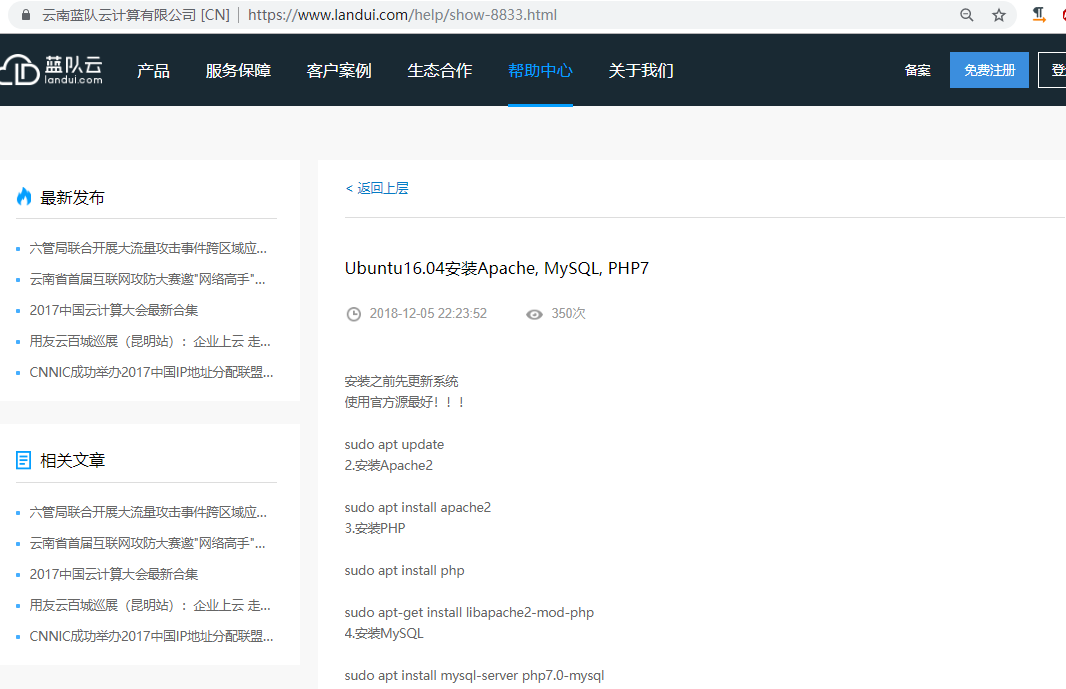Viewport: 1066px width, 689px height.
Task: Click the document icon beside 相关文章
Action: (24, 460)
